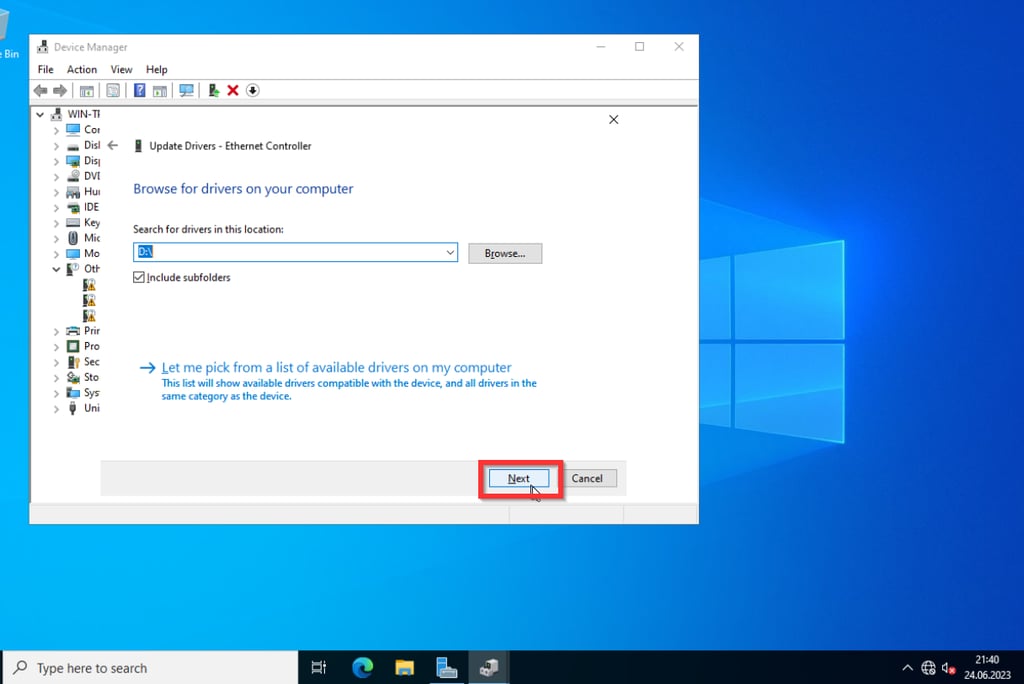Click the Back arrow in Device Manager toolbar

tap(40, 90)
